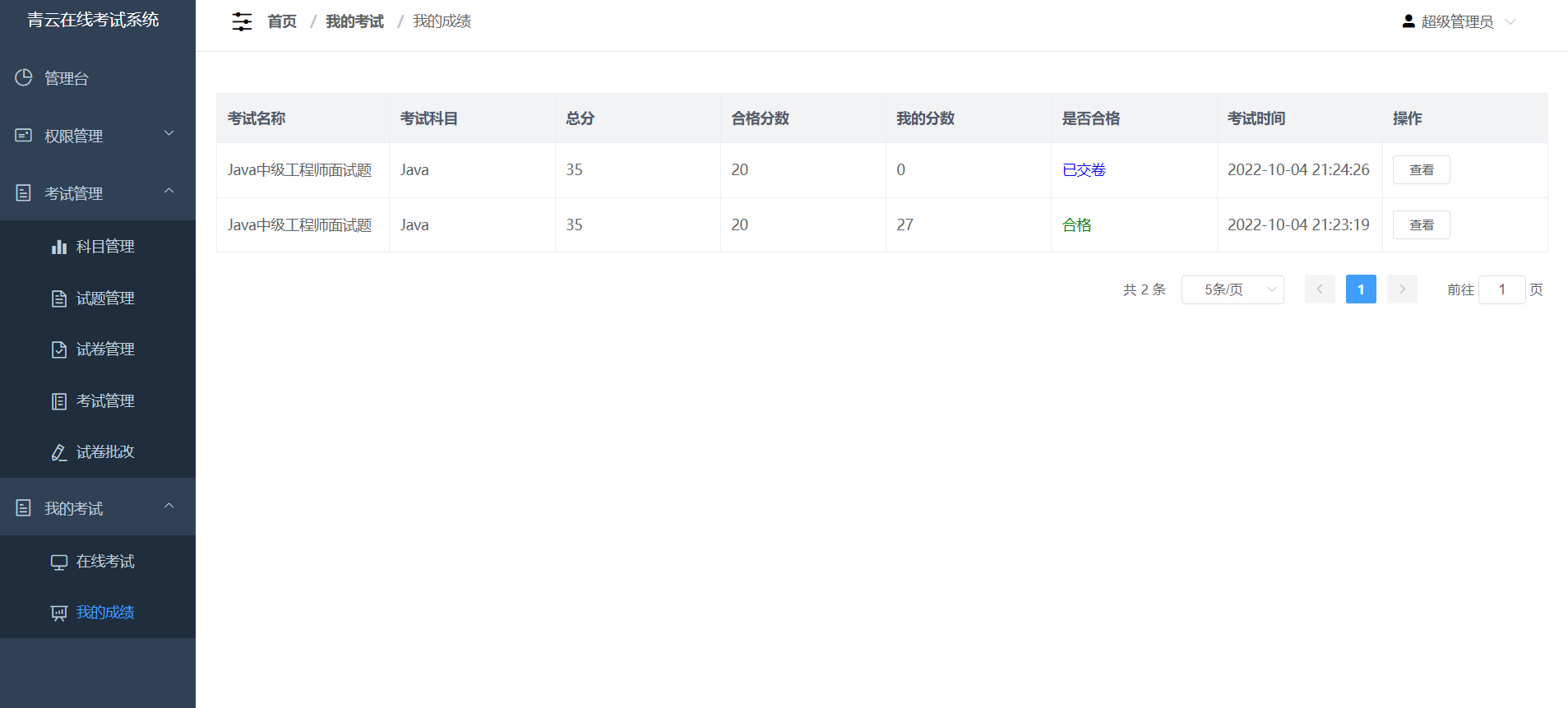Click the 在线考试 monitor icon
The height and width of the screenshot is (708, 1568).
click(x=59, y=562)
